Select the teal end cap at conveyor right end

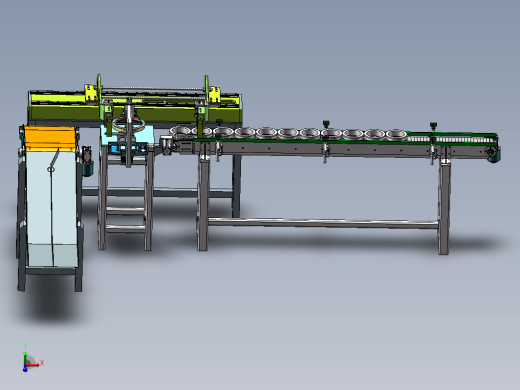coord(494,153)
